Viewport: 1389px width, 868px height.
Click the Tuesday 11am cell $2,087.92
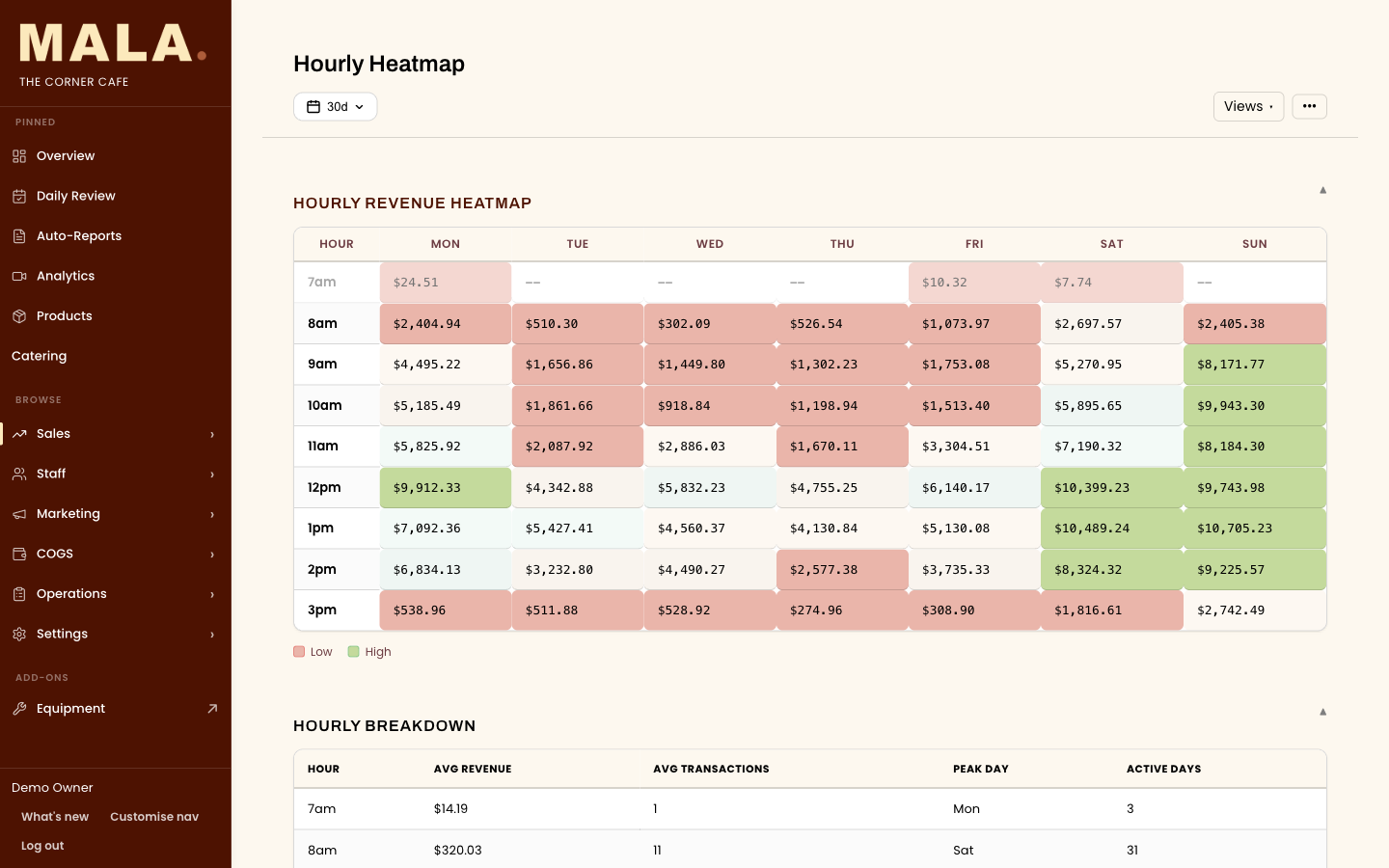tap(578, 447)
